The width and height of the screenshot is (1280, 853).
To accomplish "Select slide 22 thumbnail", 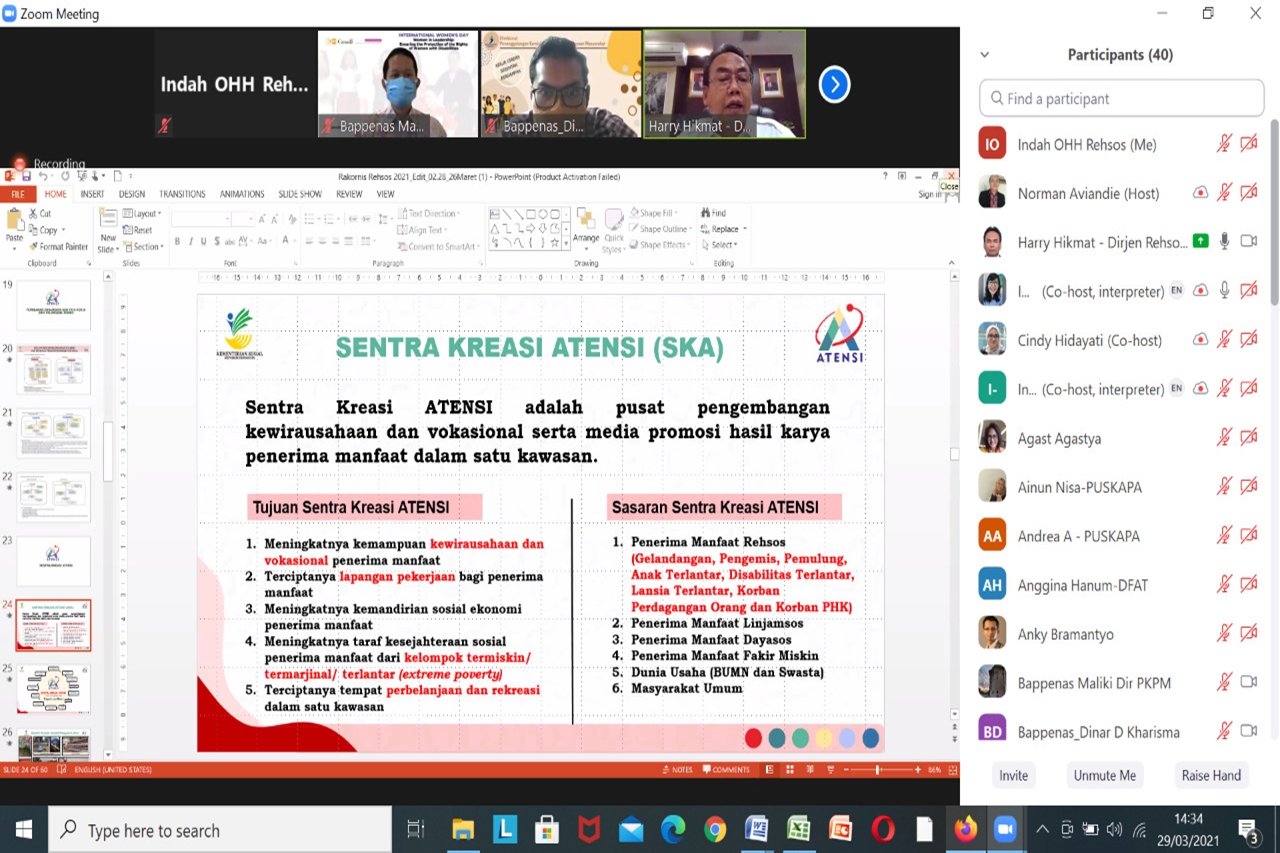I will click(53, 497).
